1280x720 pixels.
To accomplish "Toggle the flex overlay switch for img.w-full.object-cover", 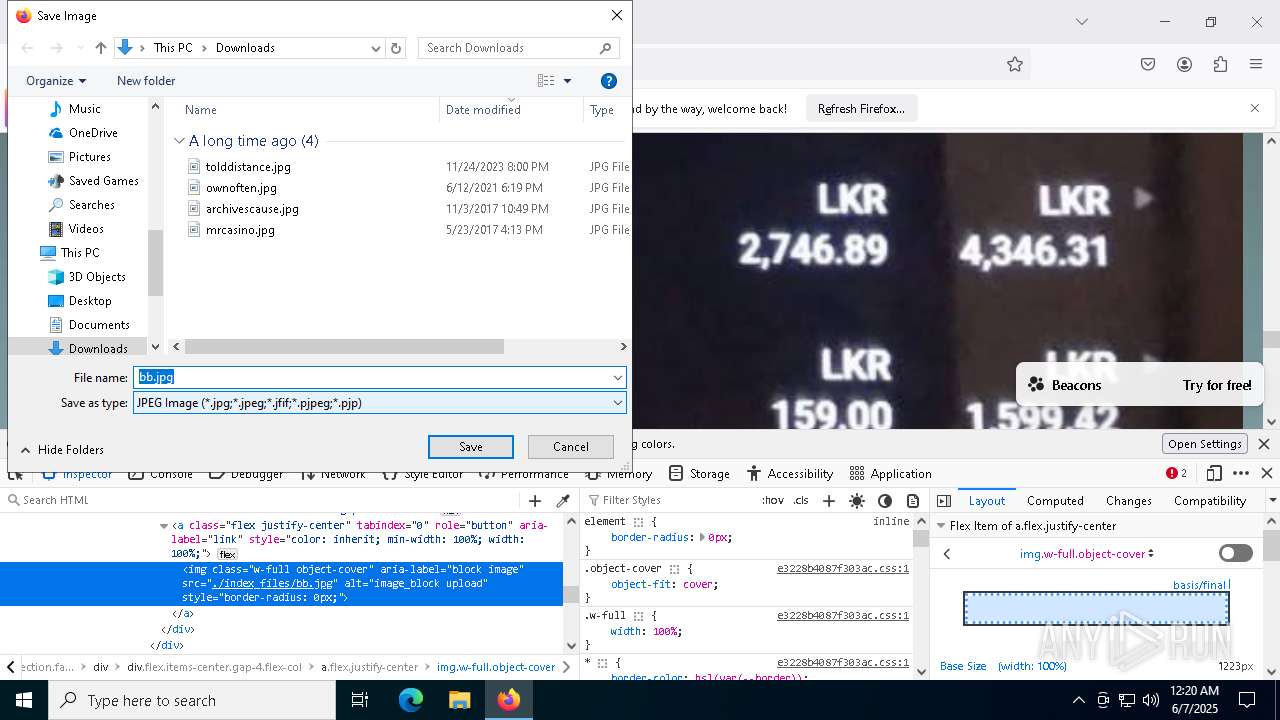I will 1236,553.
